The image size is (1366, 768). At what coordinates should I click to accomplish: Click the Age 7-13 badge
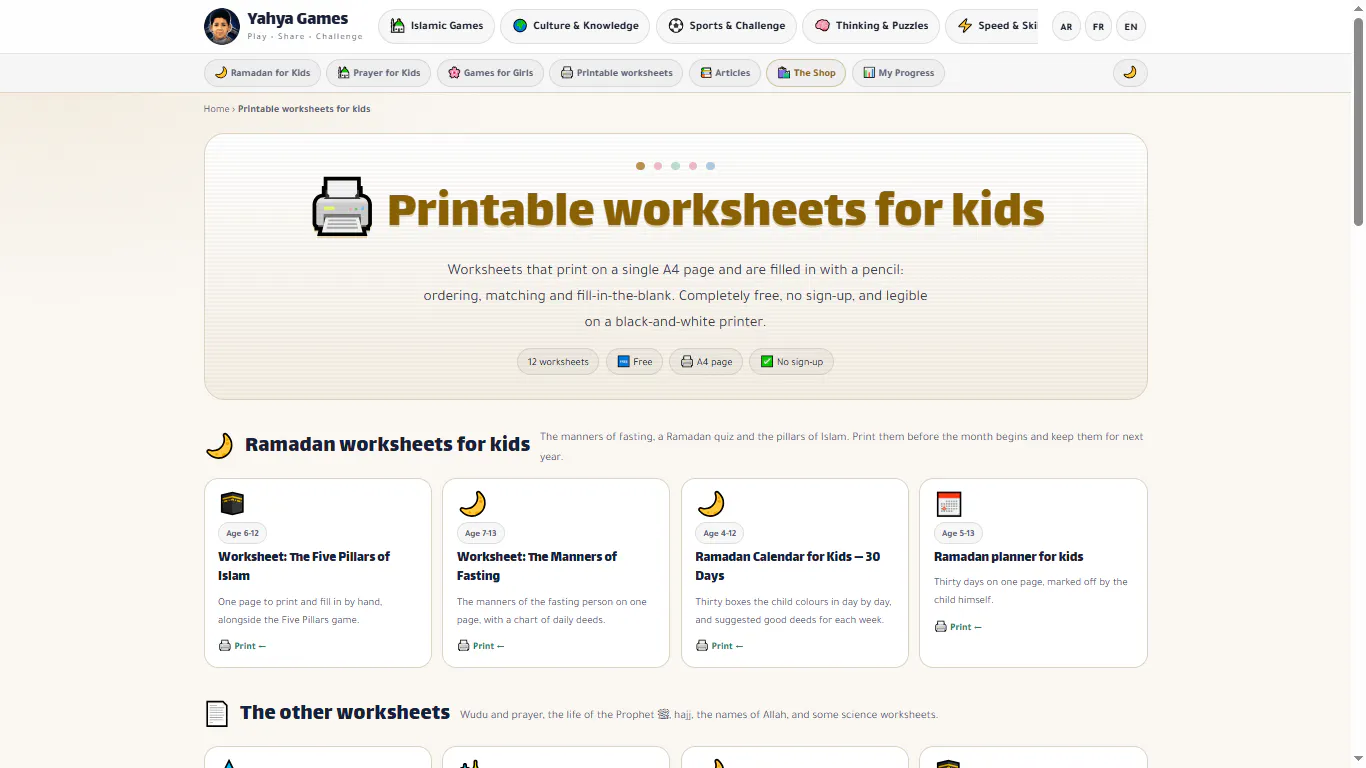pyautogui.click(x=481, y=533)
